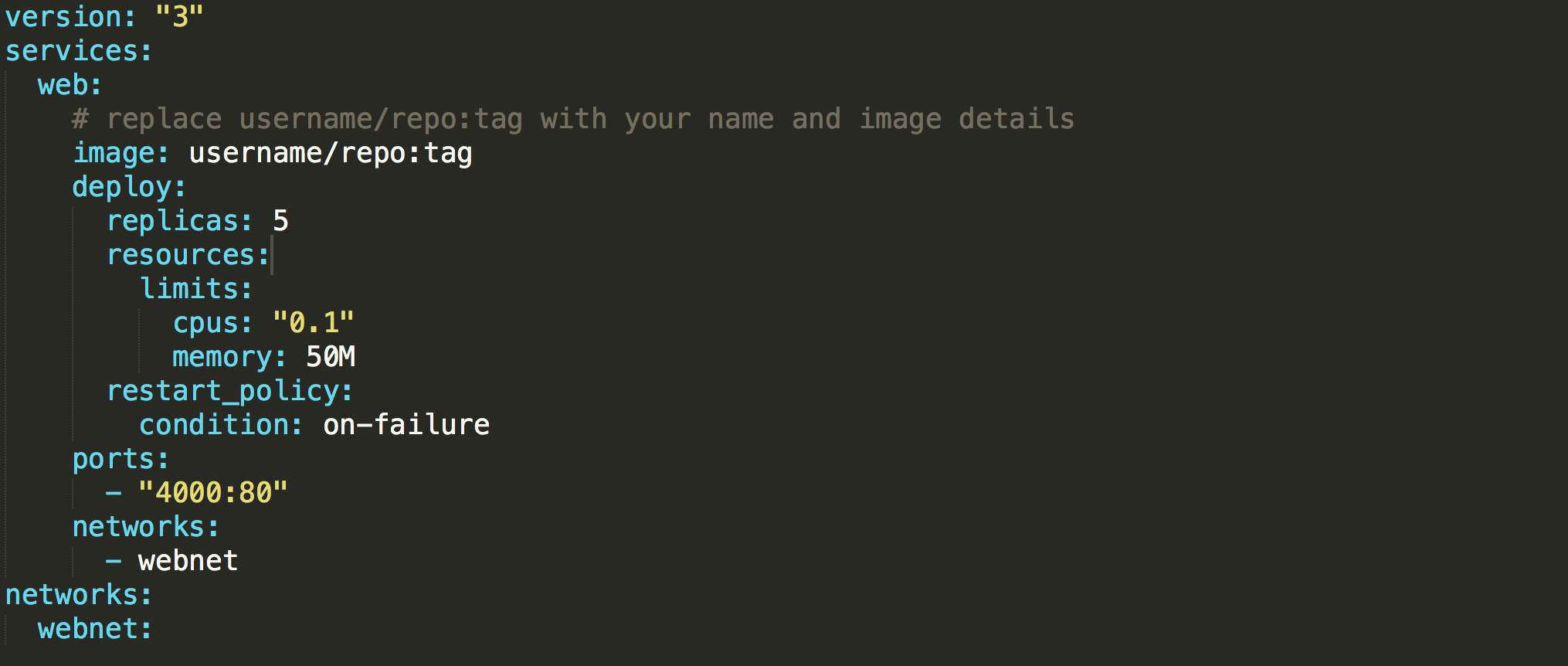Click the "4000:80" port mapping string
Viewport: 1568px width, 666px height.
(212, 493)
